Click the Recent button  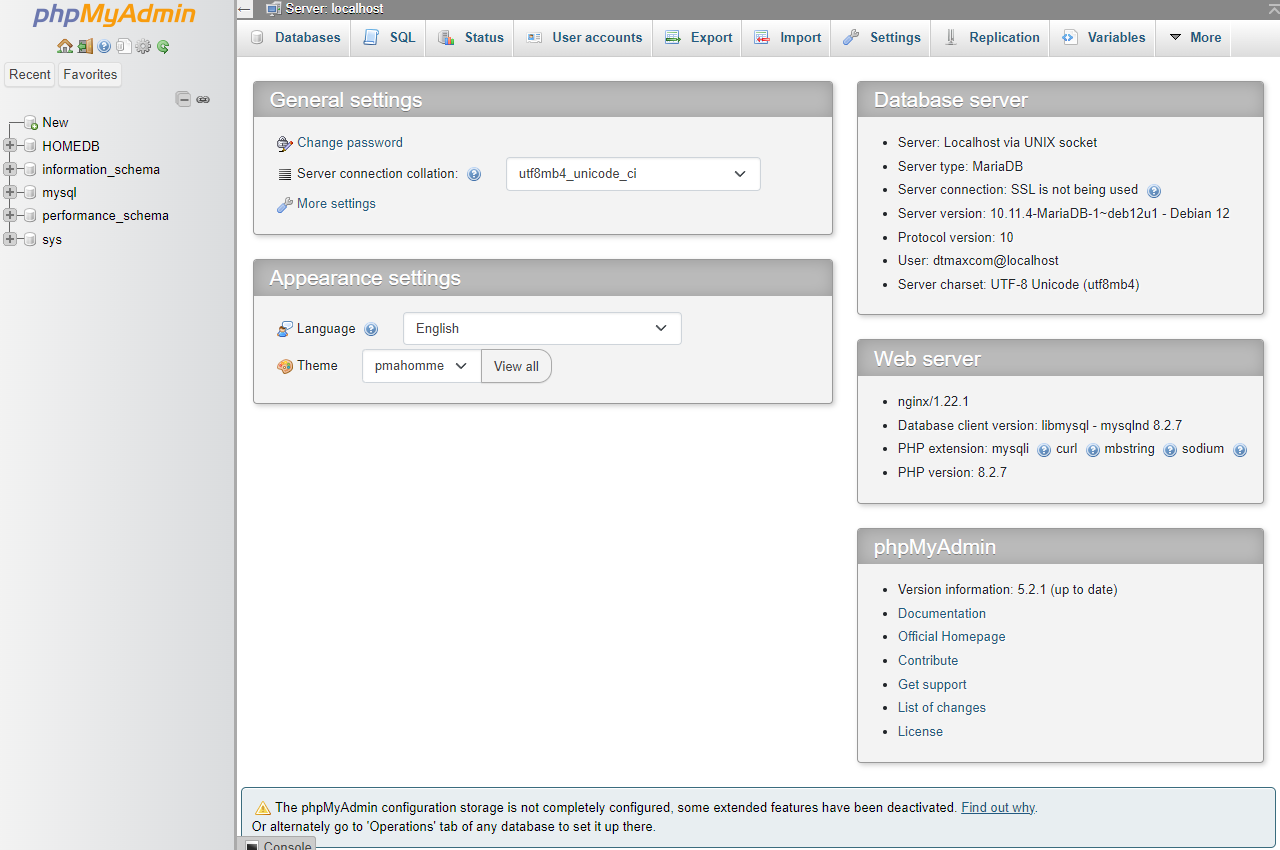click(30, 75)
